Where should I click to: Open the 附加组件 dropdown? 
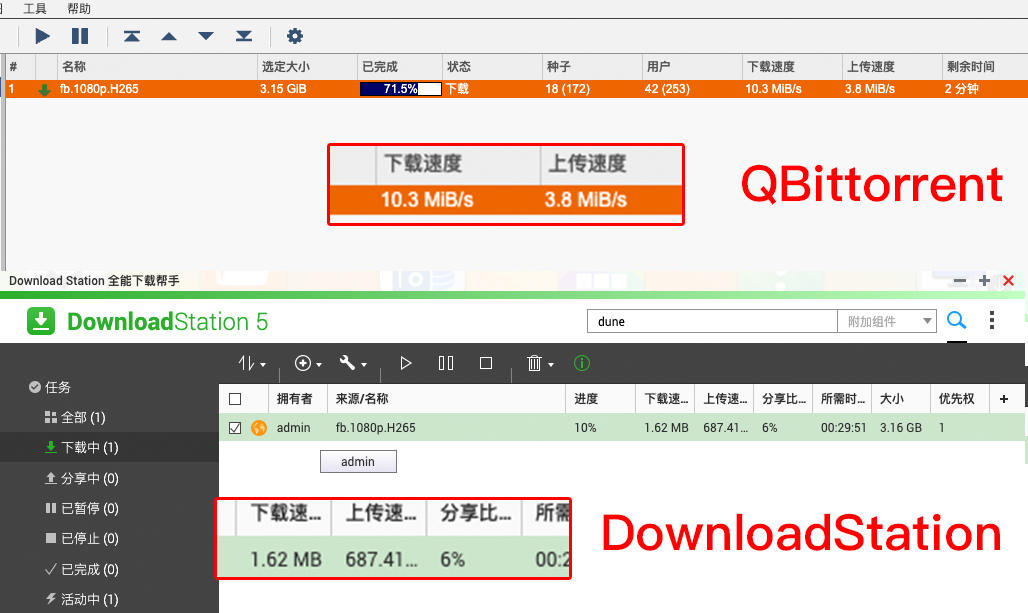pos(886,321)
